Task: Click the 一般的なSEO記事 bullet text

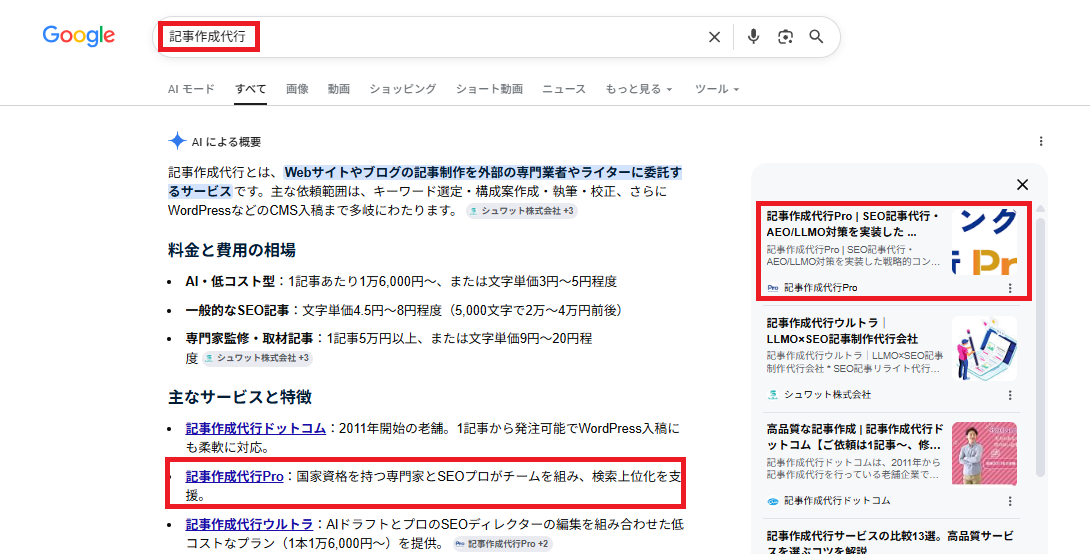Action: coord(407,310)
